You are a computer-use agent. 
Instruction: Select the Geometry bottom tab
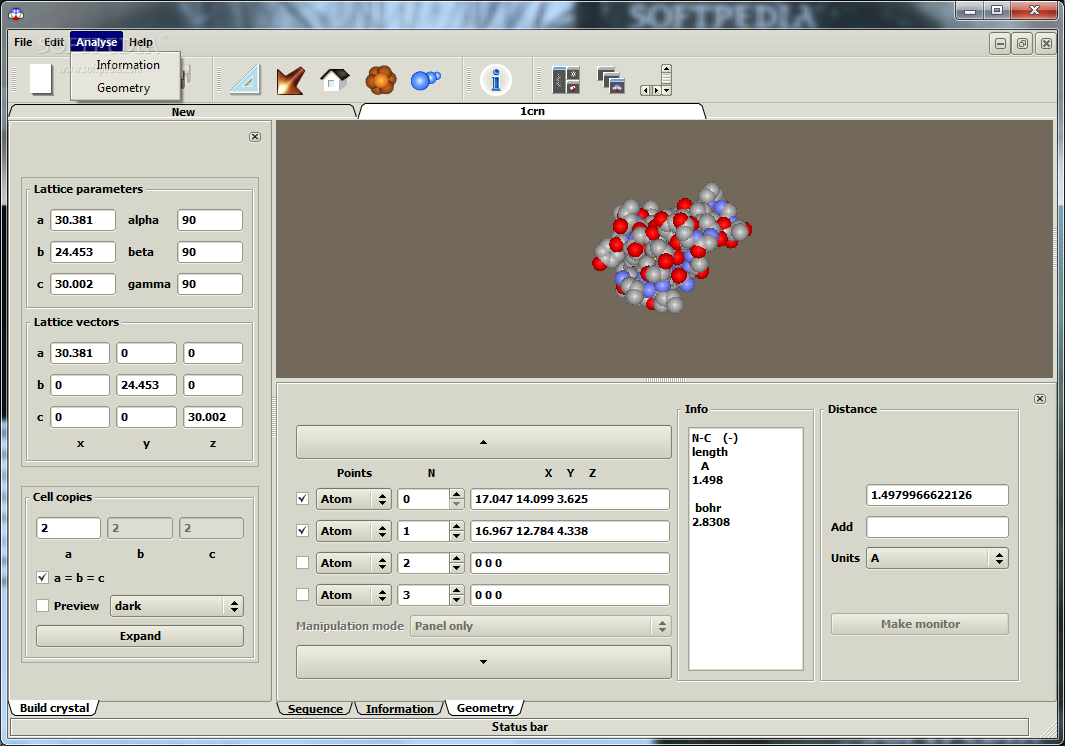pos(485,708)
